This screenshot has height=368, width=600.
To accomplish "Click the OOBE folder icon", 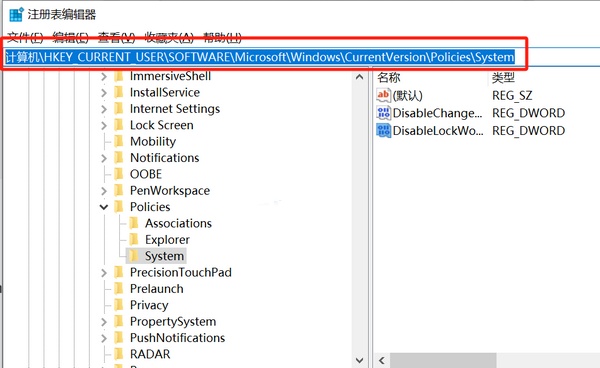I will click(x=119, y=174).
